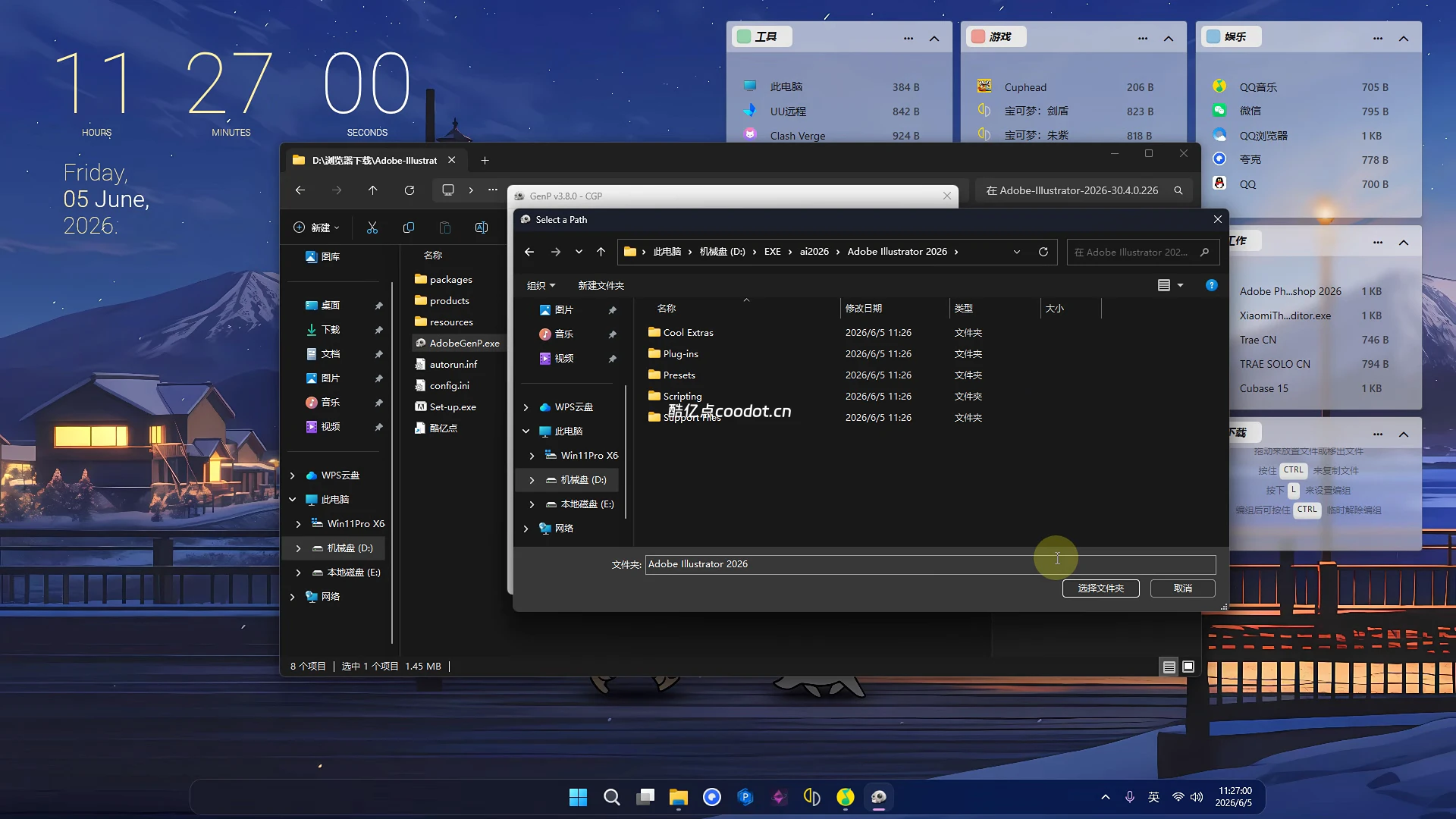This screenshot has width=1456, height=819.
Task: Select the Adobe-Illustrat File Explorer tab
Action: tap(374, 161)
